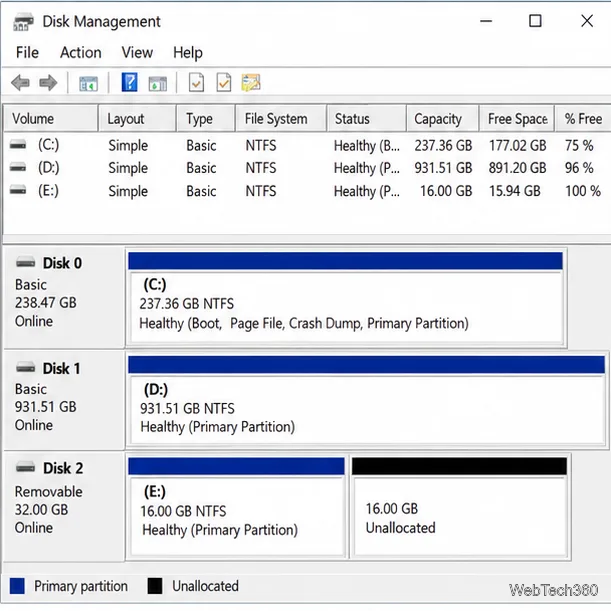The width and height of the screenshot is (611, 611).
Task: Select the (E:) volume row label
Action: click(x=48, y=191)
